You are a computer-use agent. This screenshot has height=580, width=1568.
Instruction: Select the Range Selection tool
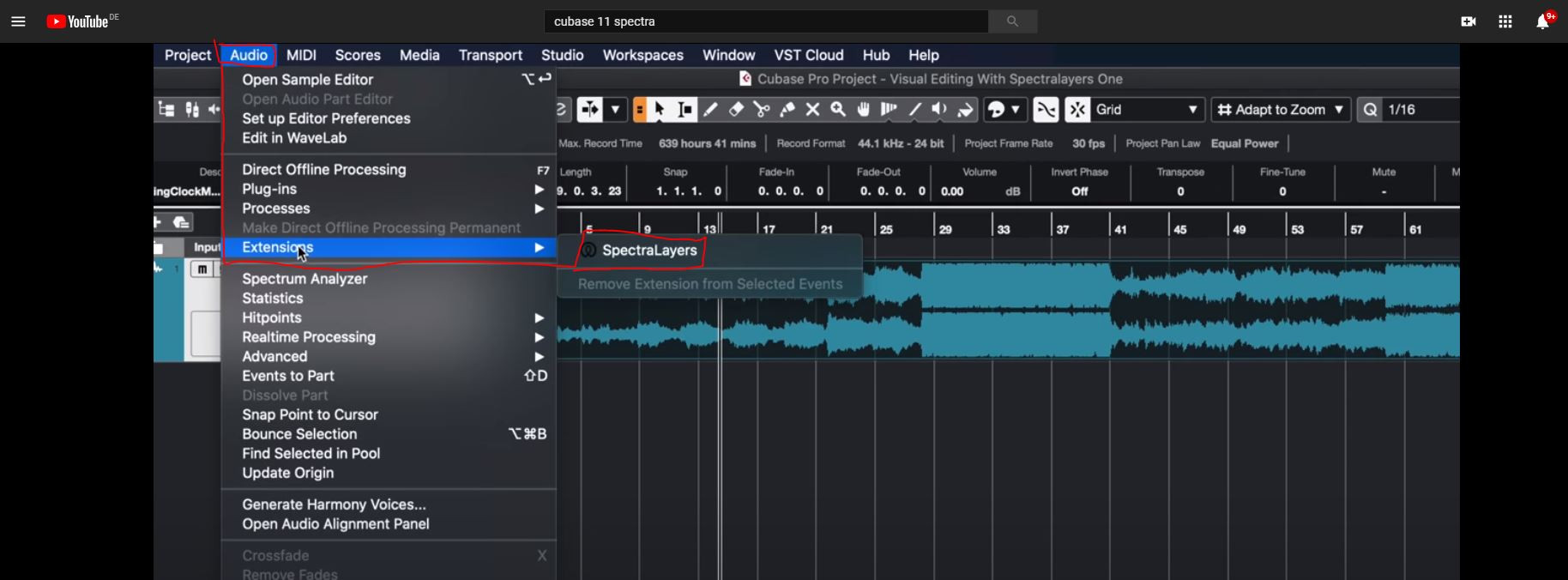point(684,110)
